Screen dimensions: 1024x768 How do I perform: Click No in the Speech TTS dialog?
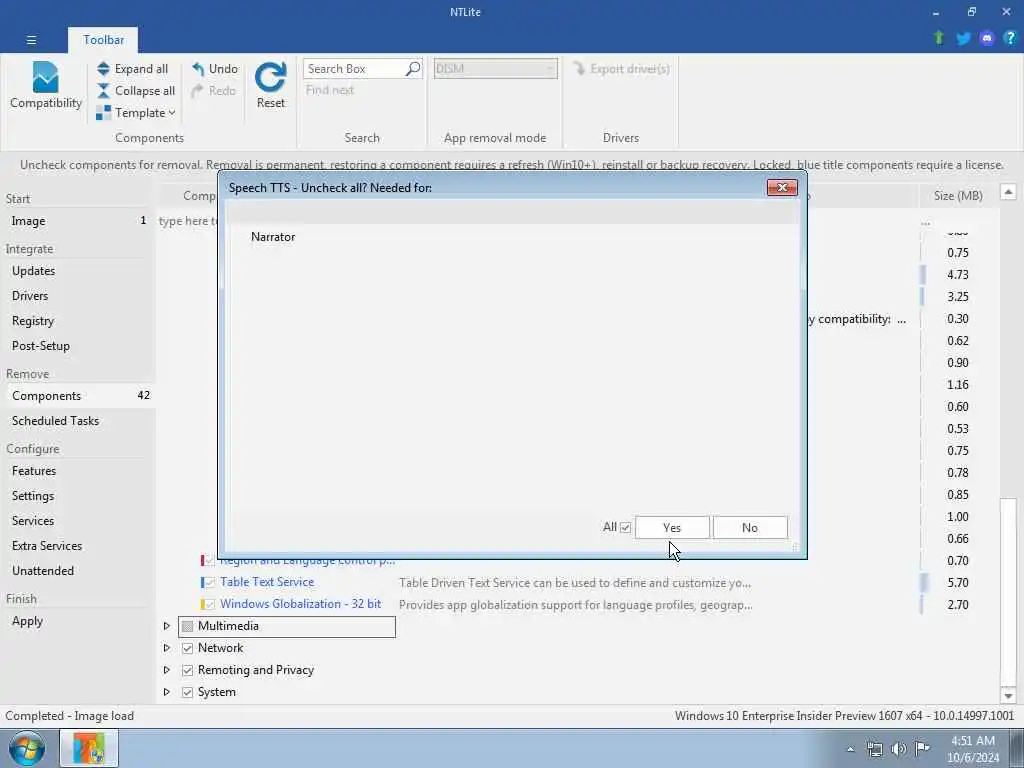(x=750, y=528)
